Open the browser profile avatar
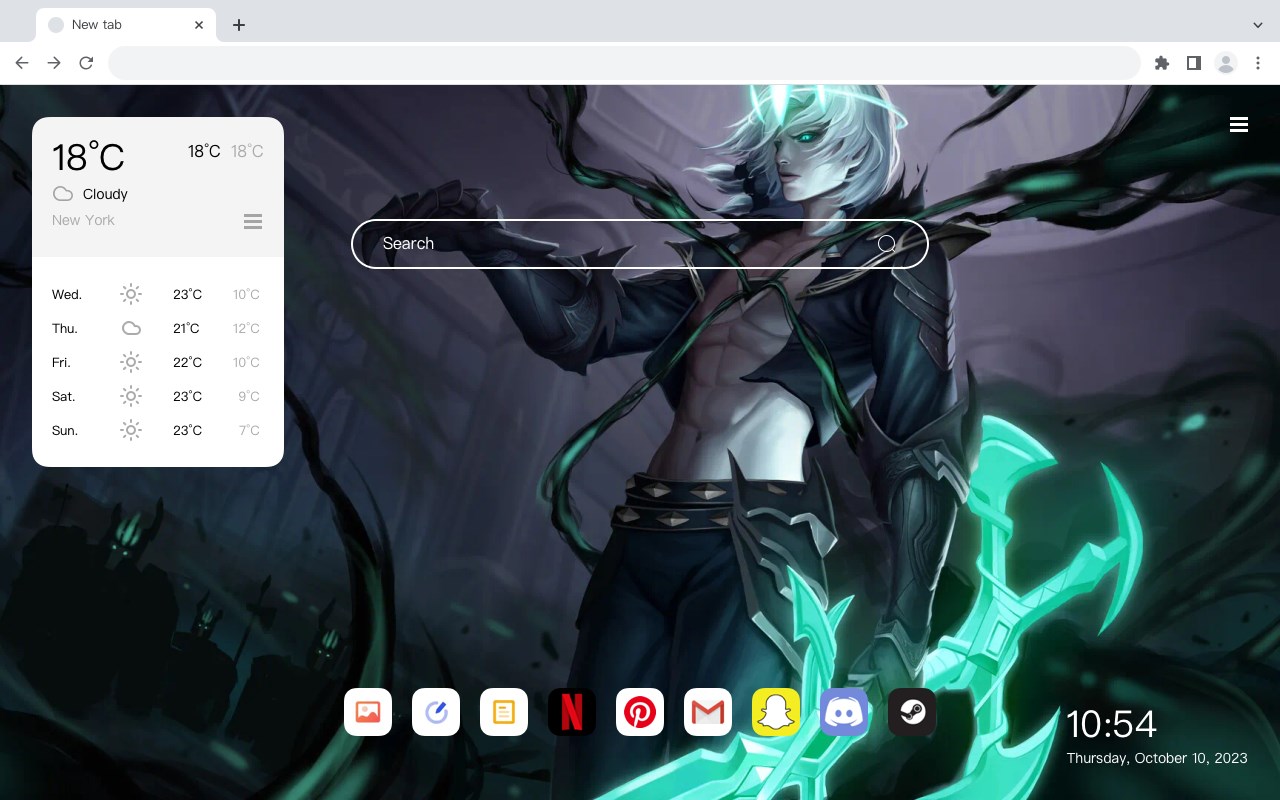The image size is (1280, 800). [1226, 63]
